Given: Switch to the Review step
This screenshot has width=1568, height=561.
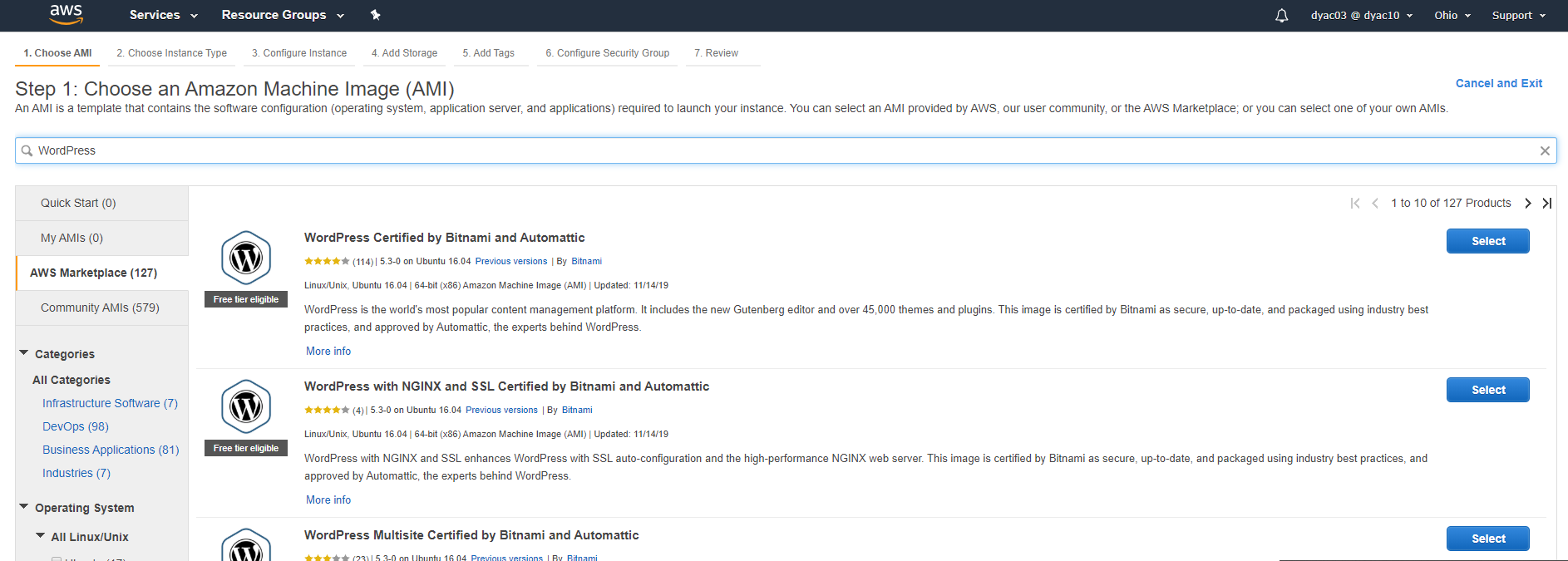Looking at the screenshot, I should point(717,53).
